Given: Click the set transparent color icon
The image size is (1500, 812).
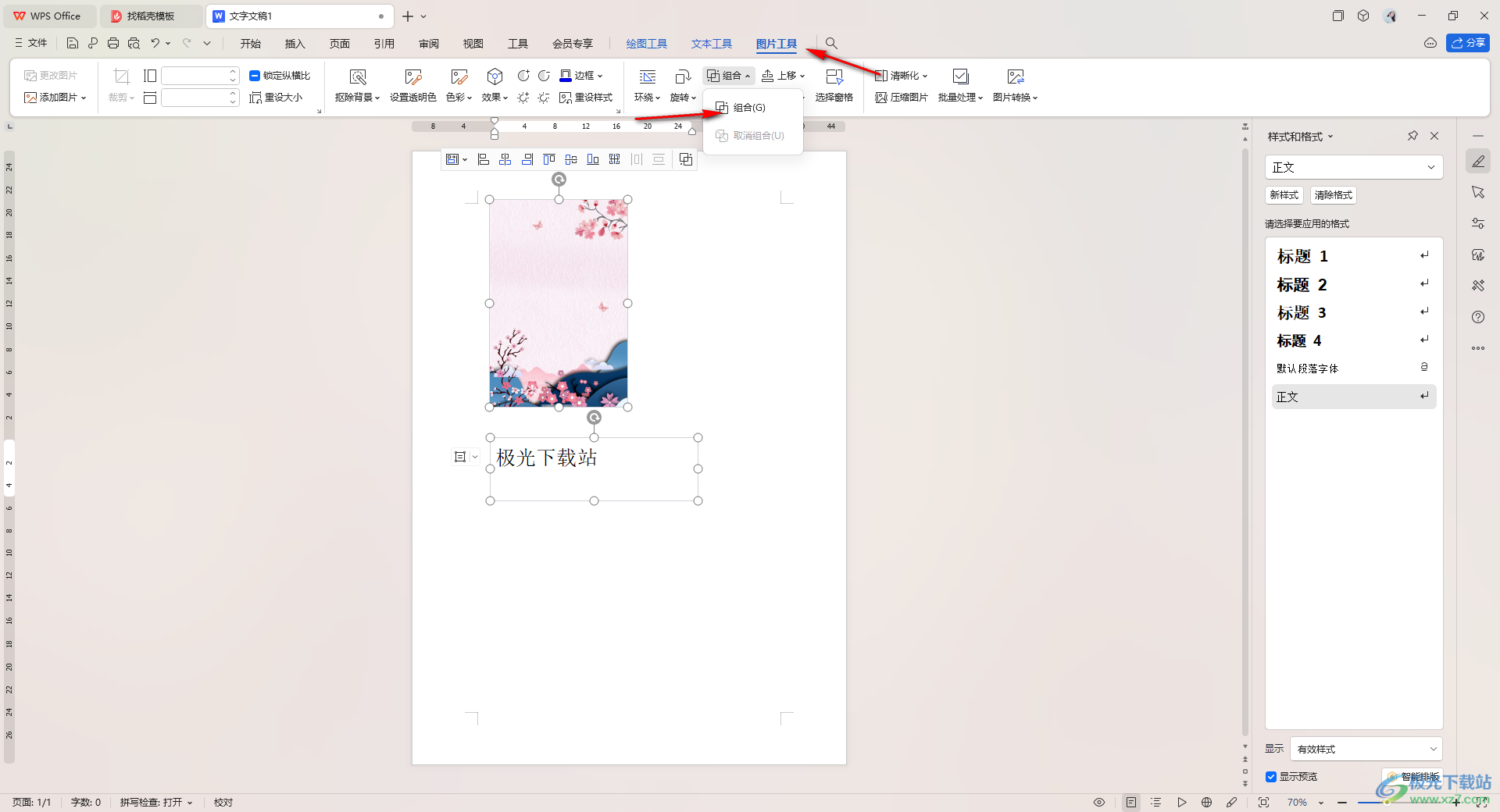Looking at the screenshot, I should 412,77.
